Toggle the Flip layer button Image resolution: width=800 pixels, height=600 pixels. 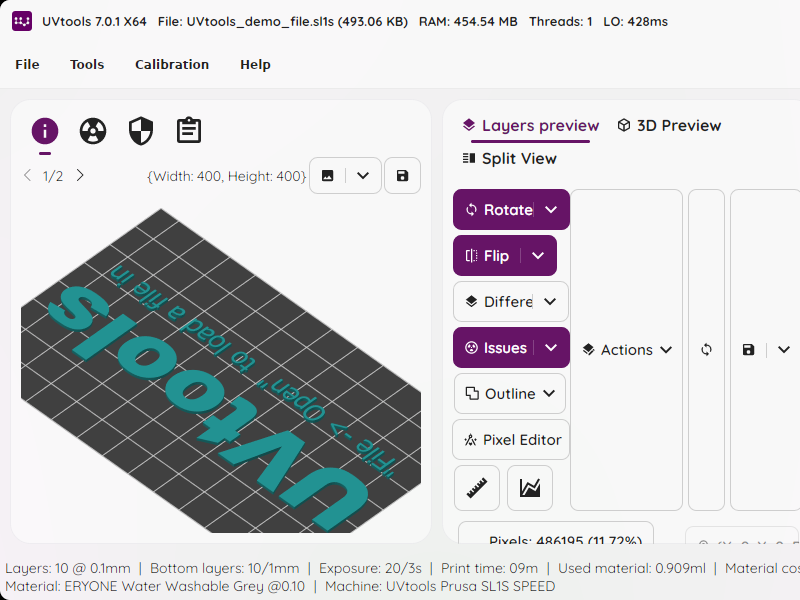(x=487, y=256)
